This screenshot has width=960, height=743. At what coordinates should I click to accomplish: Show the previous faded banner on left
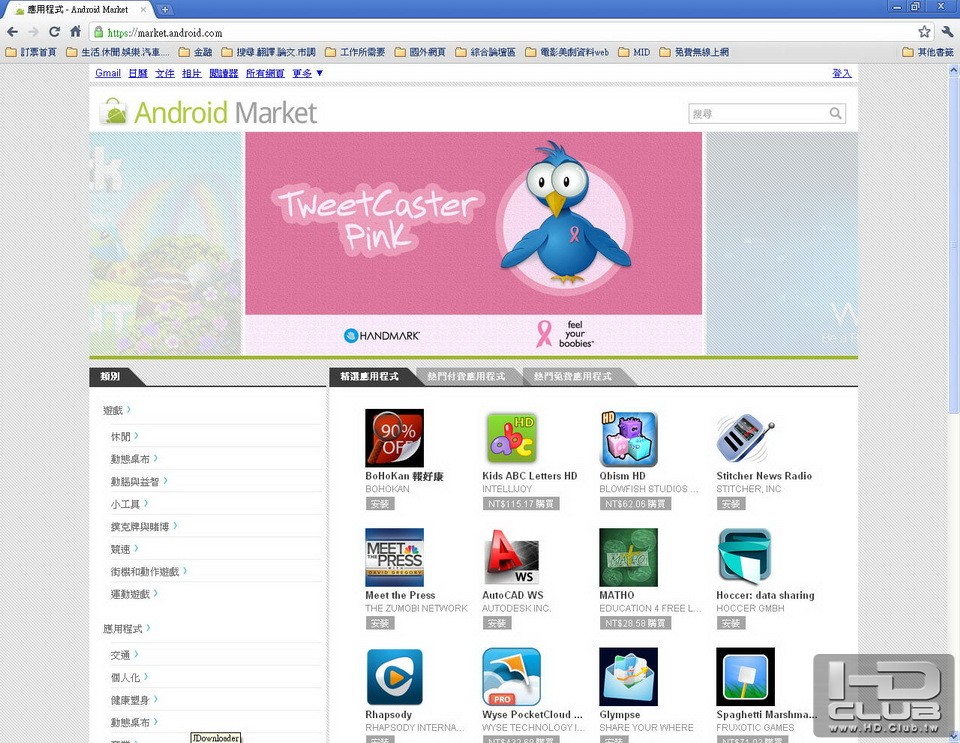pos(166,243)
